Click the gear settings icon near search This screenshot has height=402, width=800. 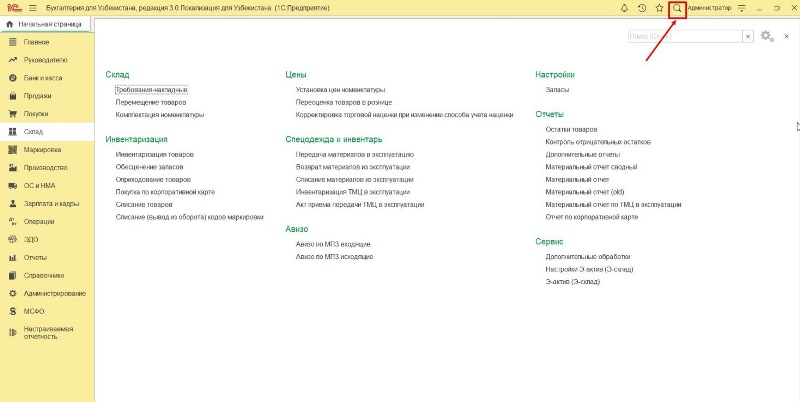(766, 36)
